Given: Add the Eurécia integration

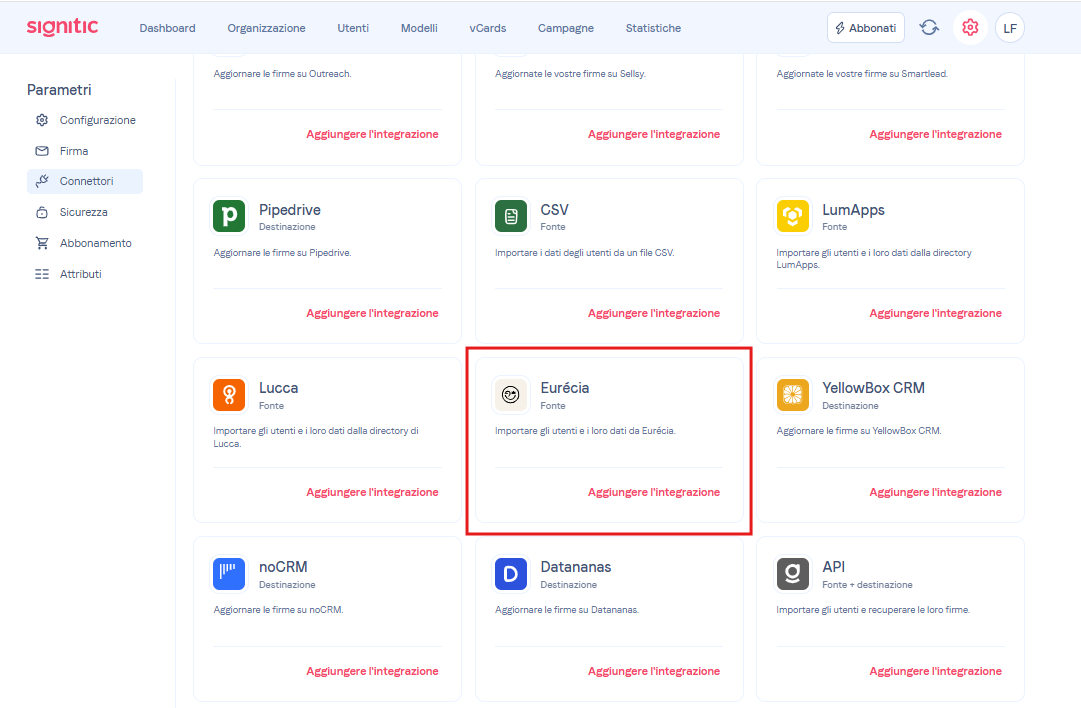Looking at the screenshot, I should 654,492.
